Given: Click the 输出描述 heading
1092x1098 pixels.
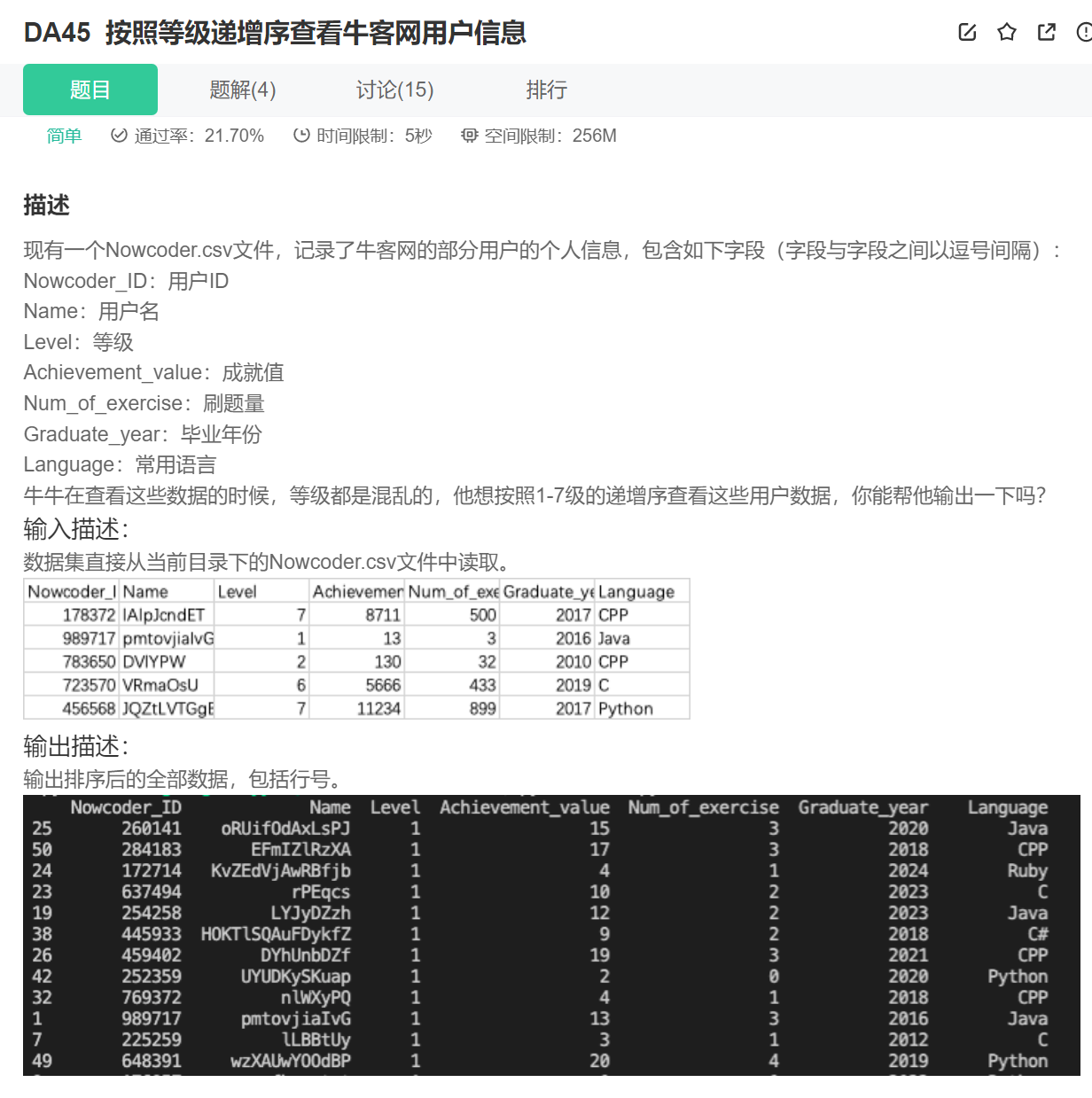Looking at the screenshot, I should point(76,746).
